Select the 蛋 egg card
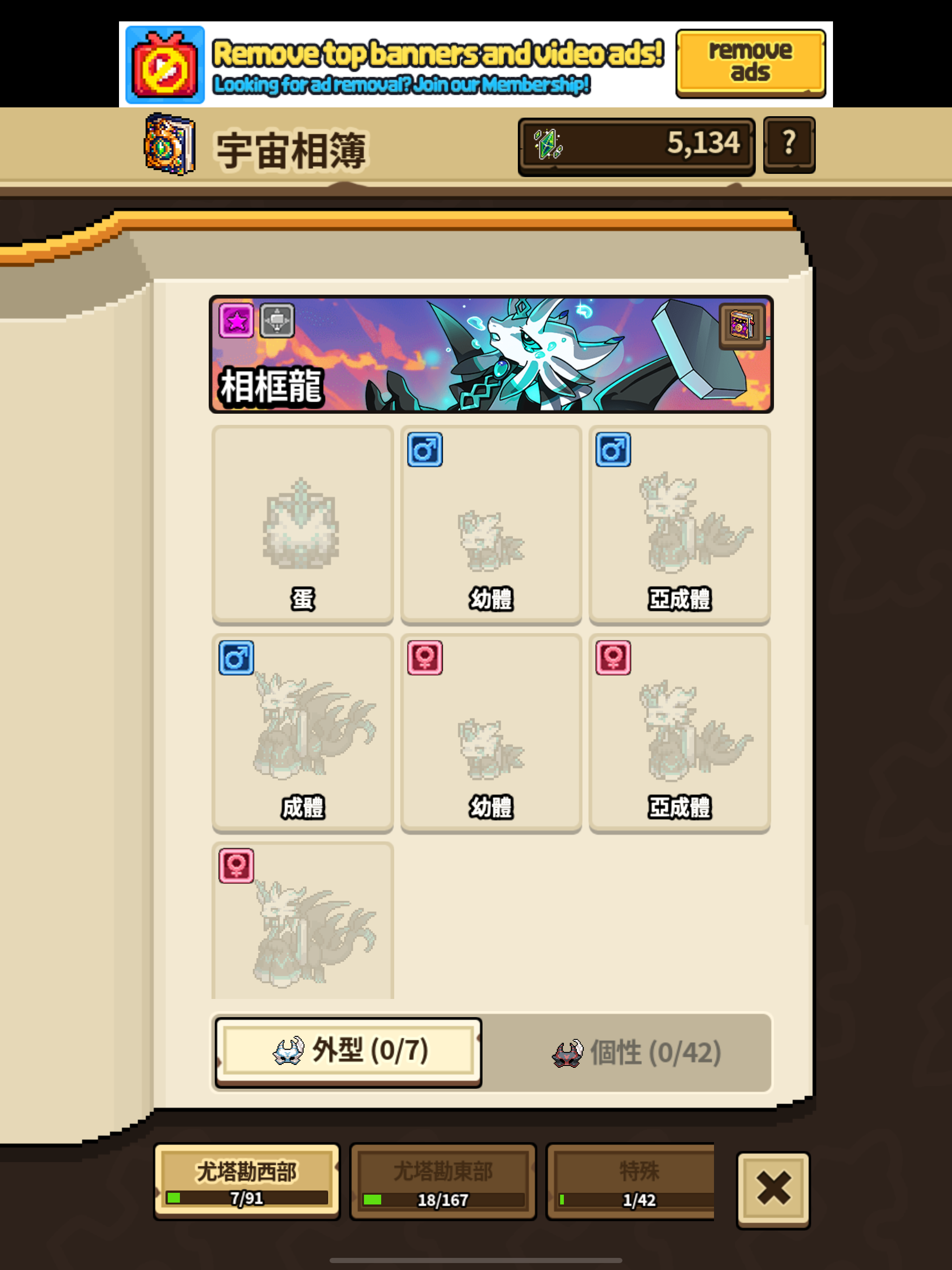This screenshot has height=1270, width=952. point(303,525)
